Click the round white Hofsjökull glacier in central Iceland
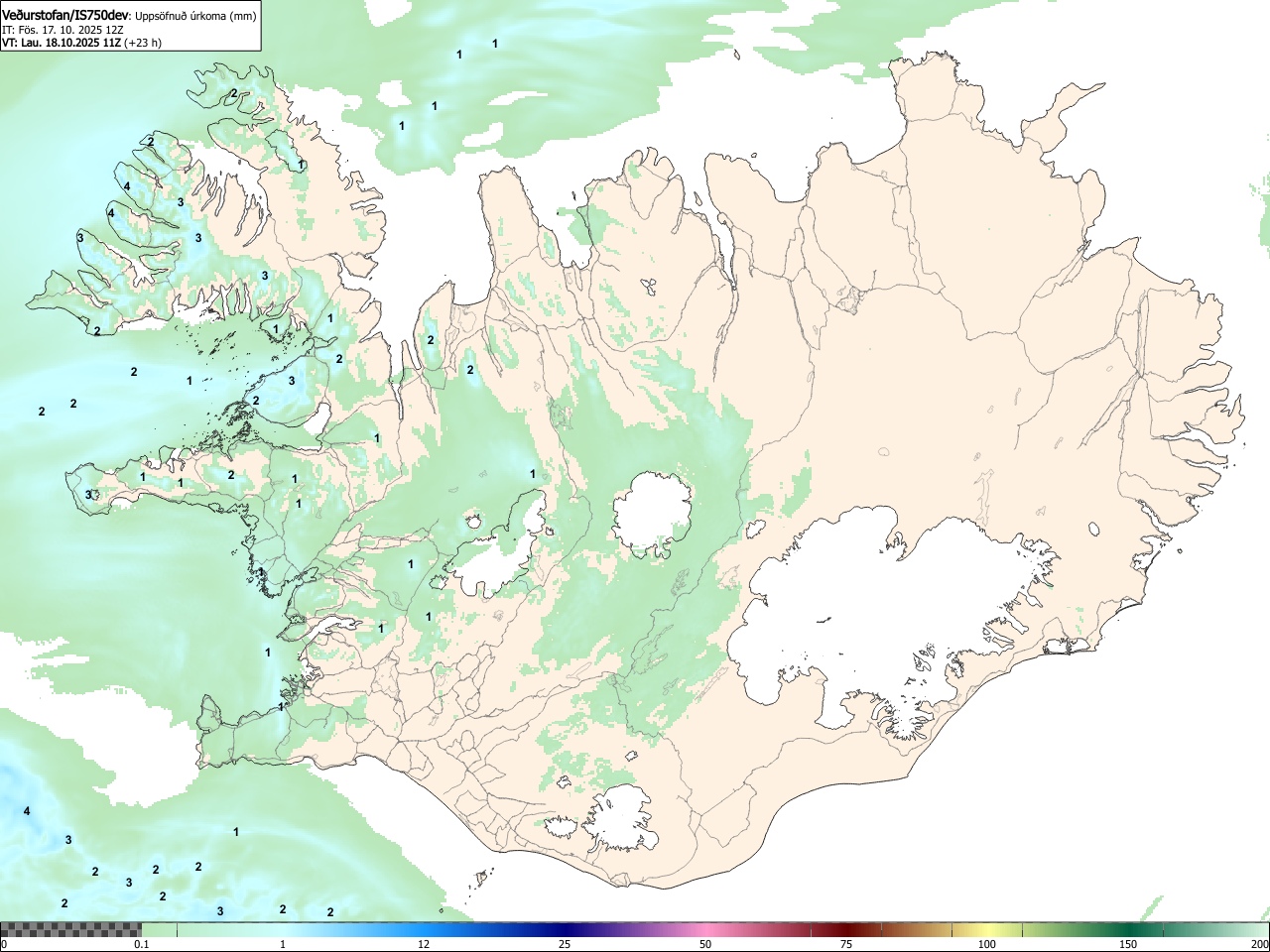 point(652,514)
